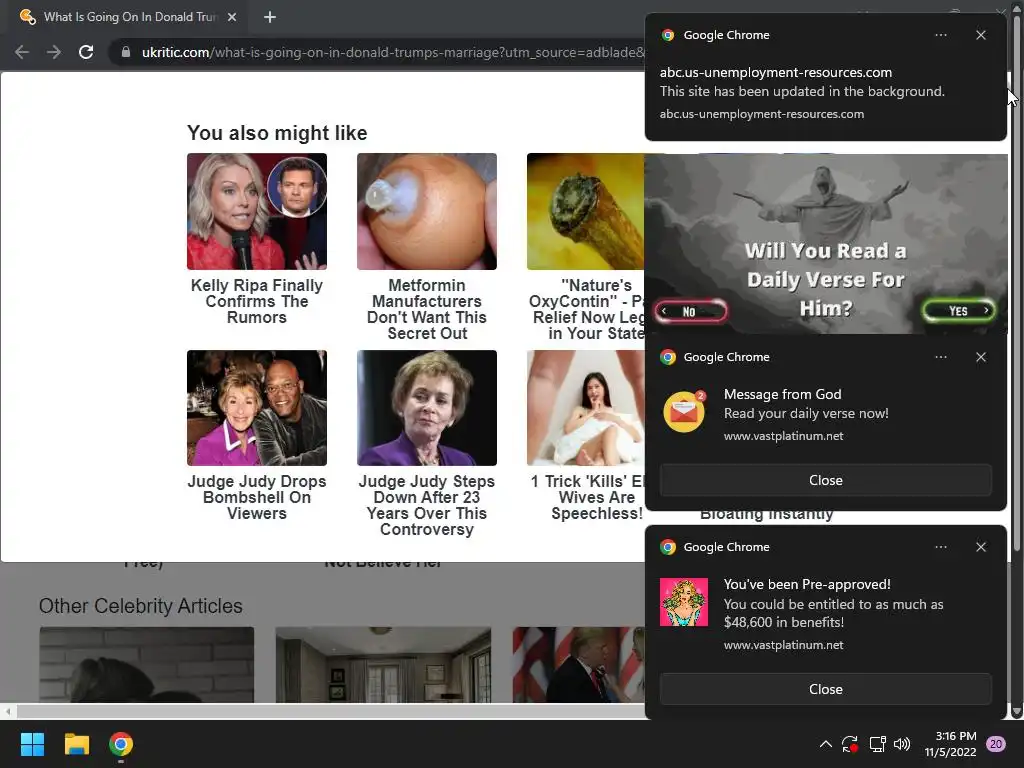Click the Judge Judy Drops Bombshell thumbnail
Image resolution: width=1024 pixels, height=768 pixels.
[257, 408]
